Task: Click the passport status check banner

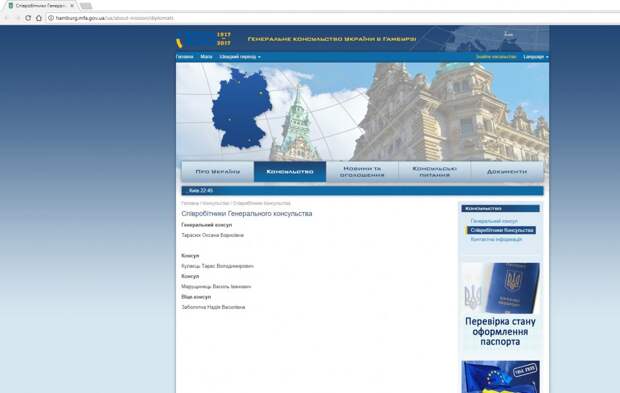Action: coord(501,305)
